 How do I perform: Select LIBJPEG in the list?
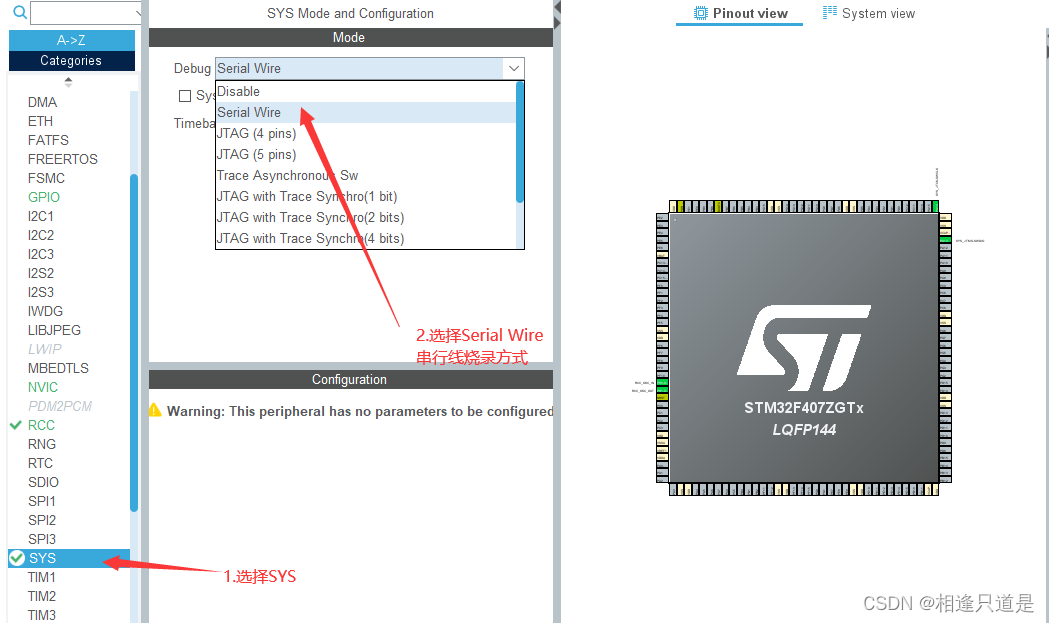point(54,330)
